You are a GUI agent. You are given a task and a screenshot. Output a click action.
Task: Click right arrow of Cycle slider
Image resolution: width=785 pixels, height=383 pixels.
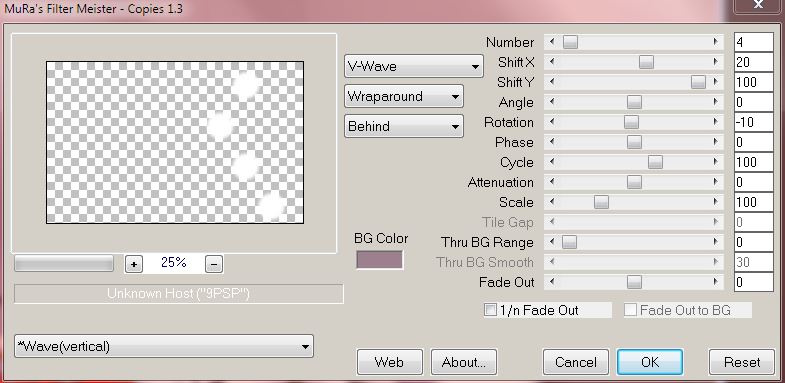click(716, 162)
